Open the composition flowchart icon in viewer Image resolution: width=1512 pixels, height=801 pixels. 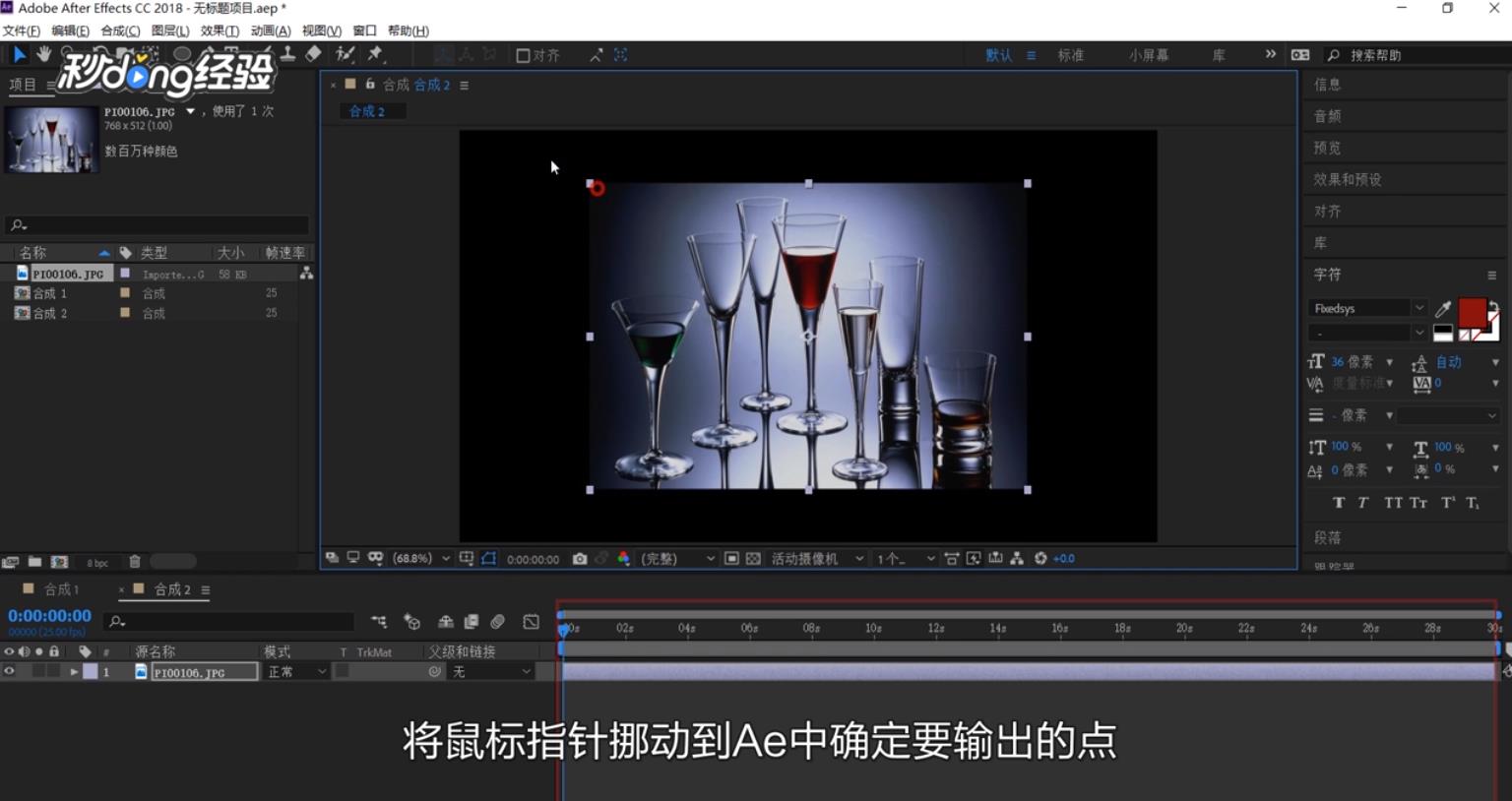point(1017,558)
